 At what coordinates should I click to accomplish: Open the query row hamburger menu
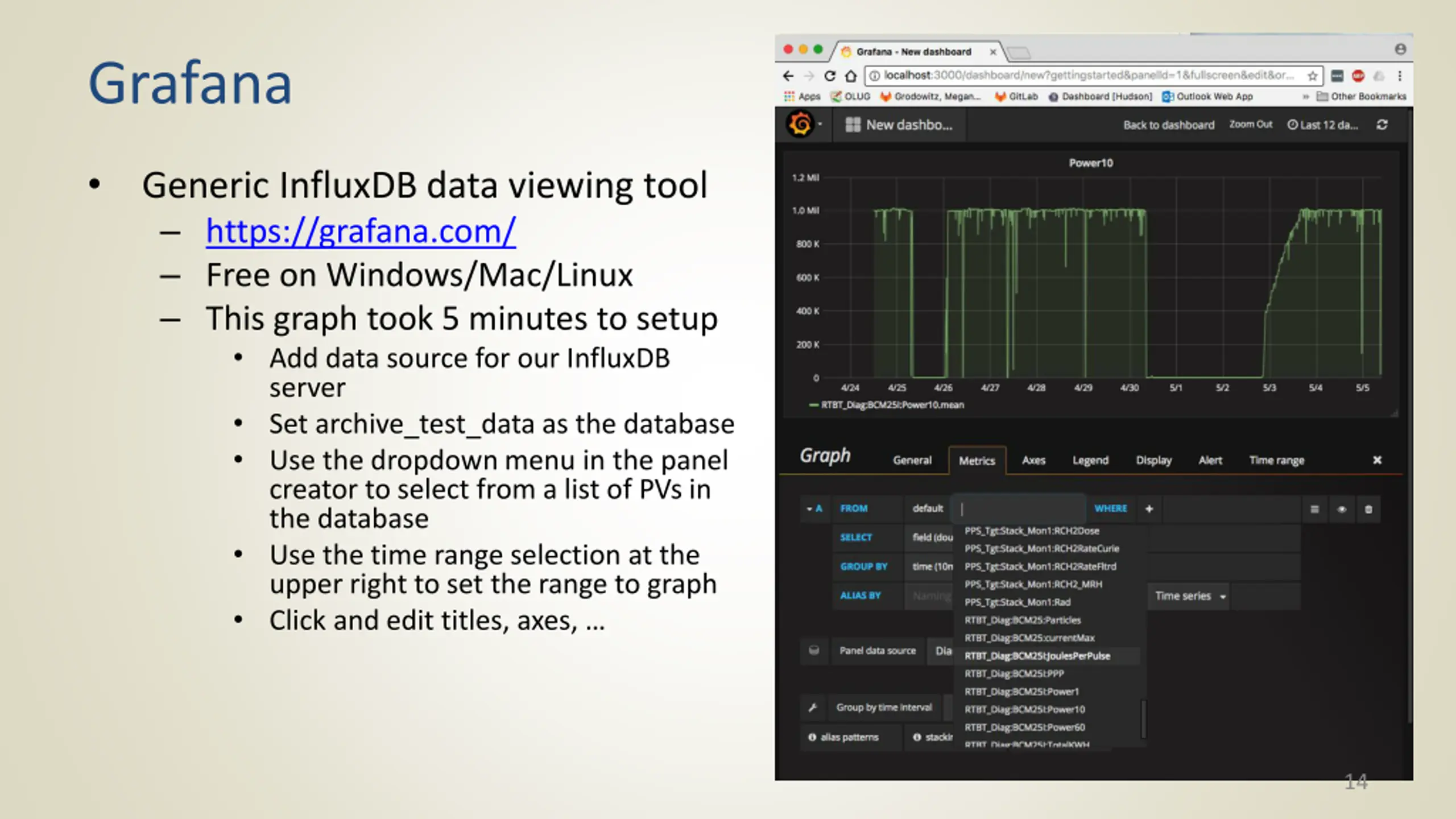(1314, 509)
